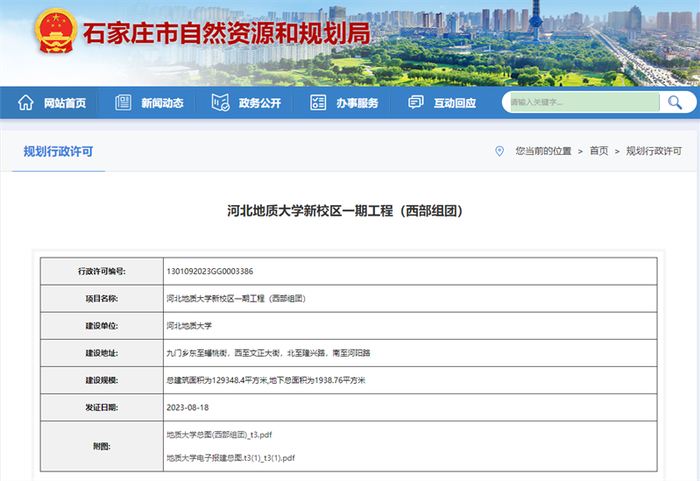Screen dimensions: 700x481
Task: Click the chat bubble icon beside 互动回应
Action: 416,102
